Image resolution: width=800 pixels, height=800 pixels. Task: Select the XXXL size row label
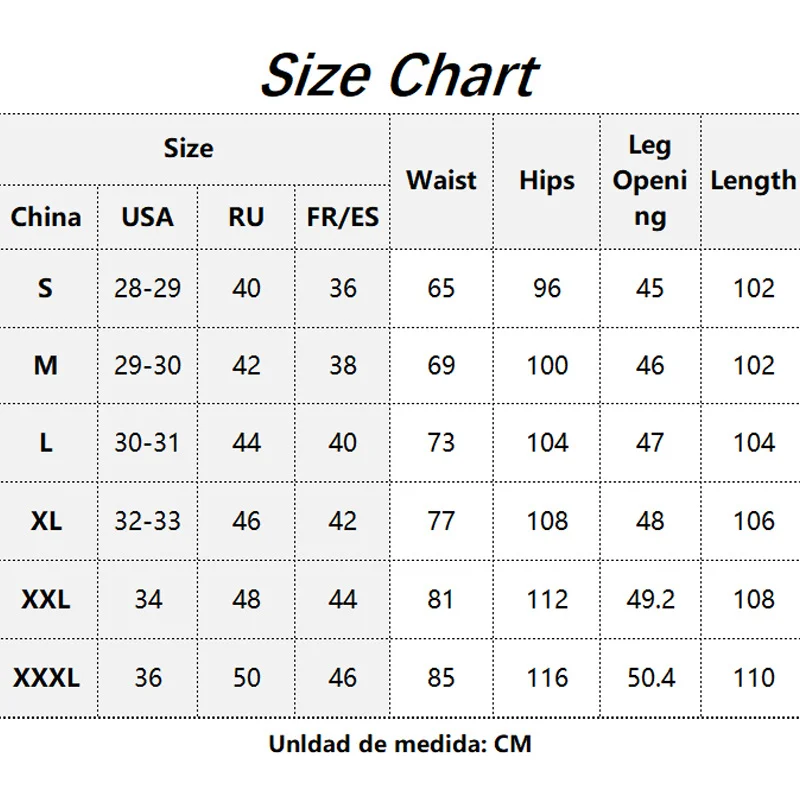click(46, 678)
